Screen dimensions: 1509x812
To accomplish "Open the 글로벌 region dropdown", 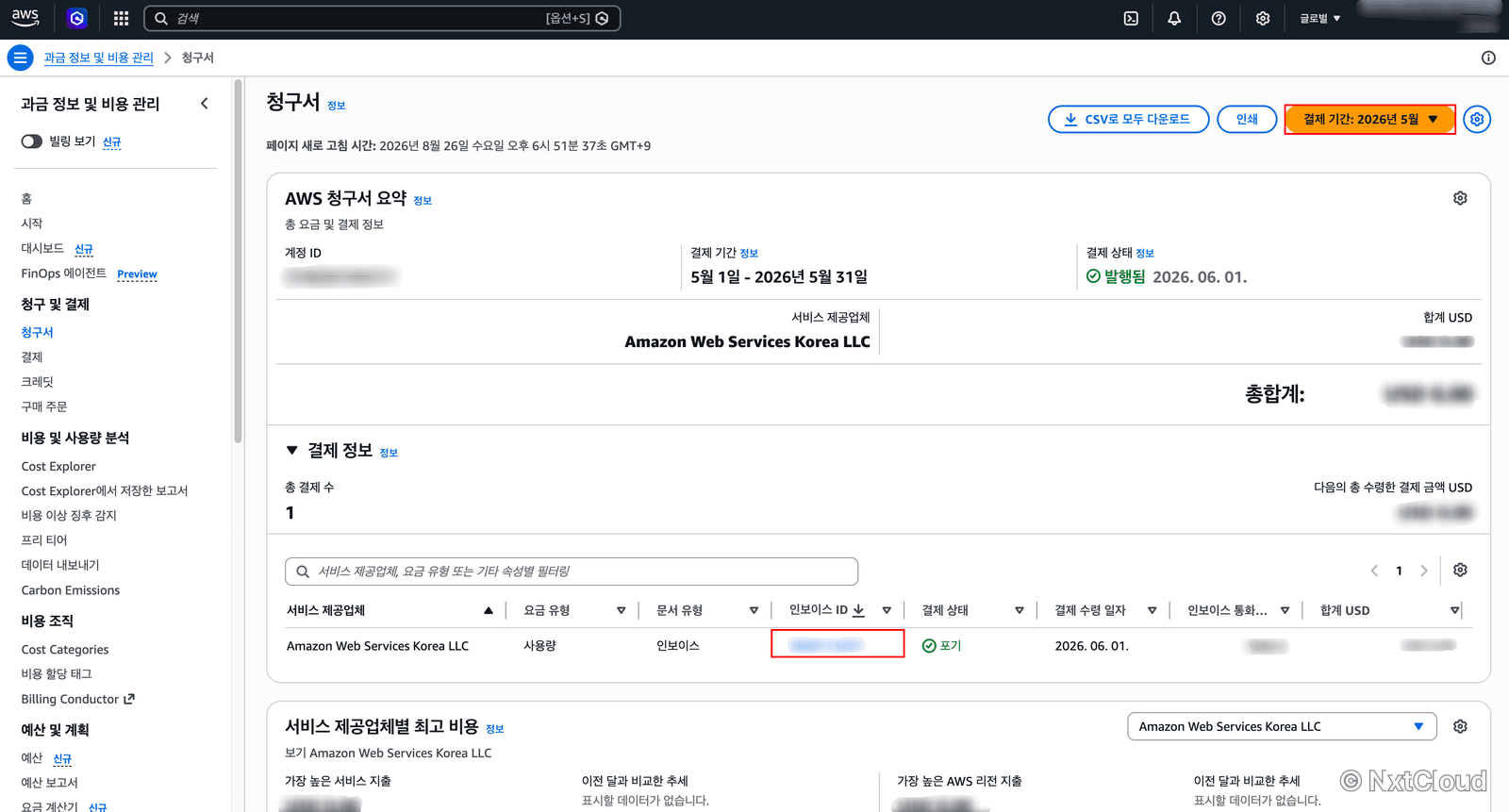I will pos(1320,18).
